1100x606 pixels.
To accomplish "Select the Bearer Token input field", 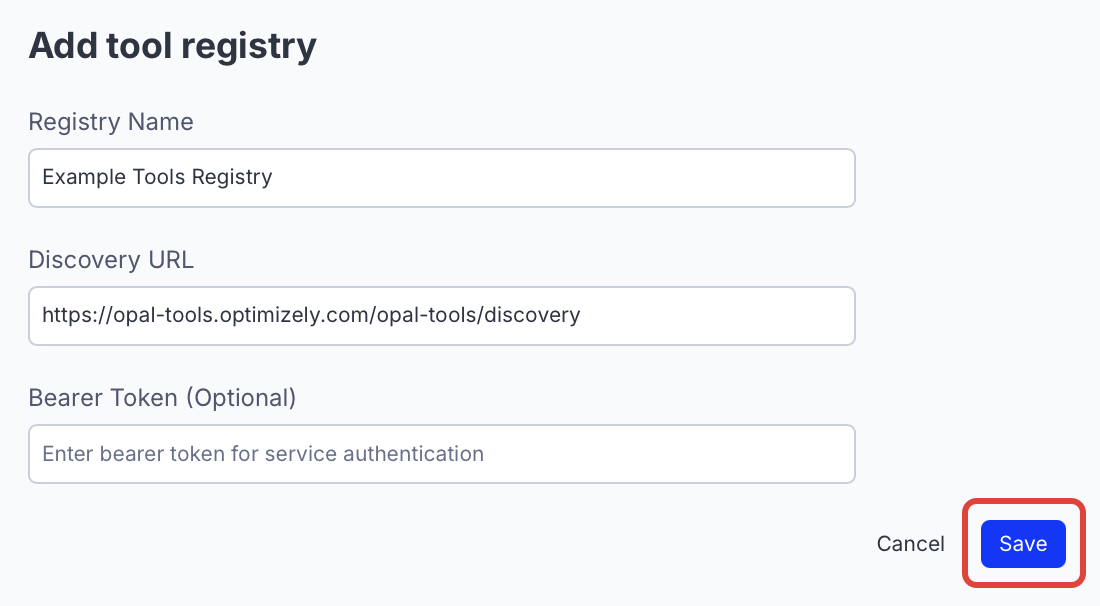I will tap(441, 454).
